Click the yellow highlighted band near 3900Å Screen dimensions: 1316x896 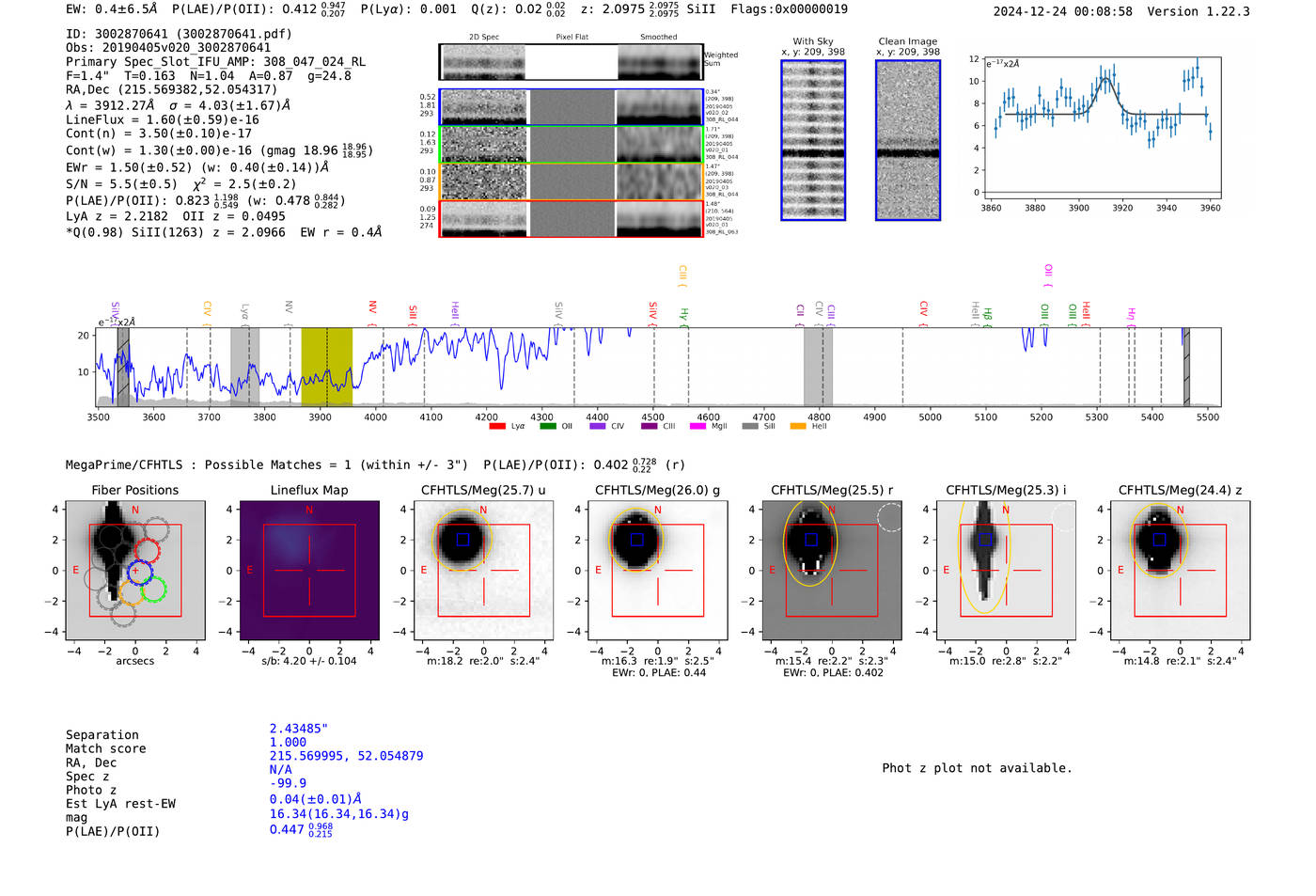tap(326, 367)
